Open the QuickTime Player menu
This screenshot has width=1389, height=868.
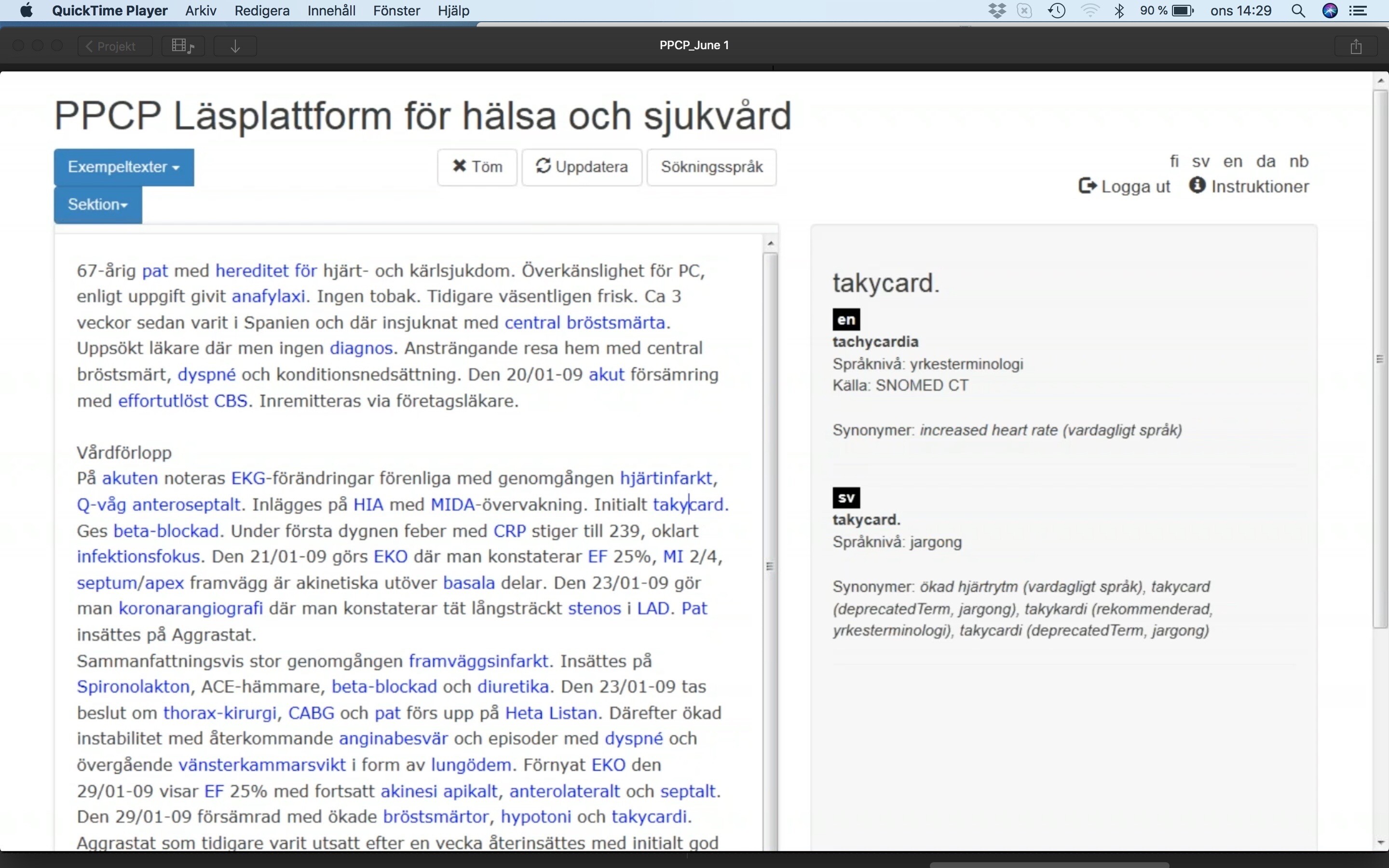109,10
